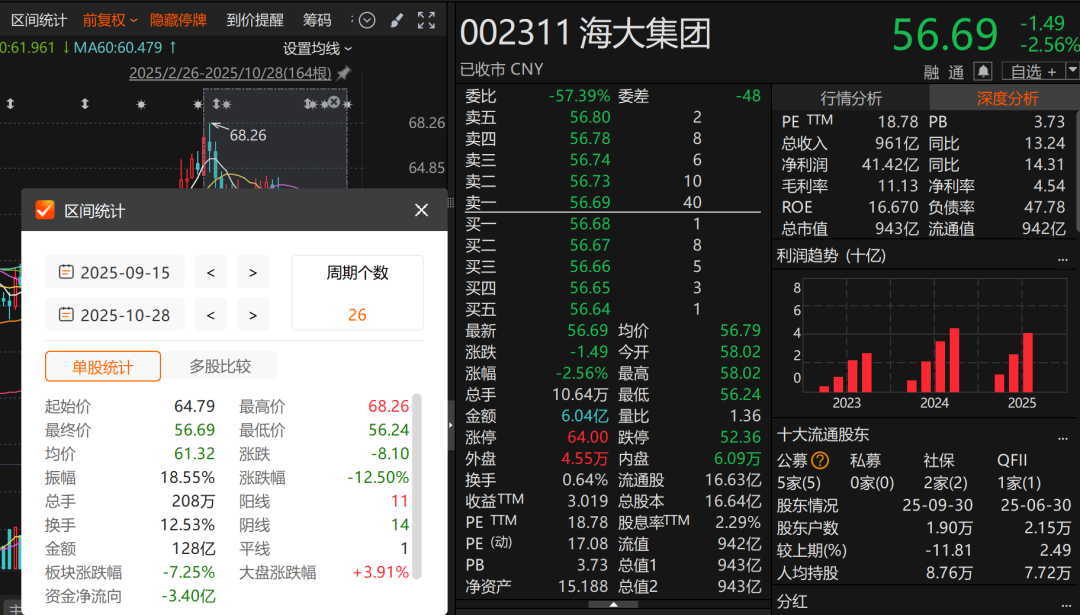Image resolution: width=1080 pixels, height=615 pixels.
Task: Select the 深度分析 tab
Action: [1007, 98]
